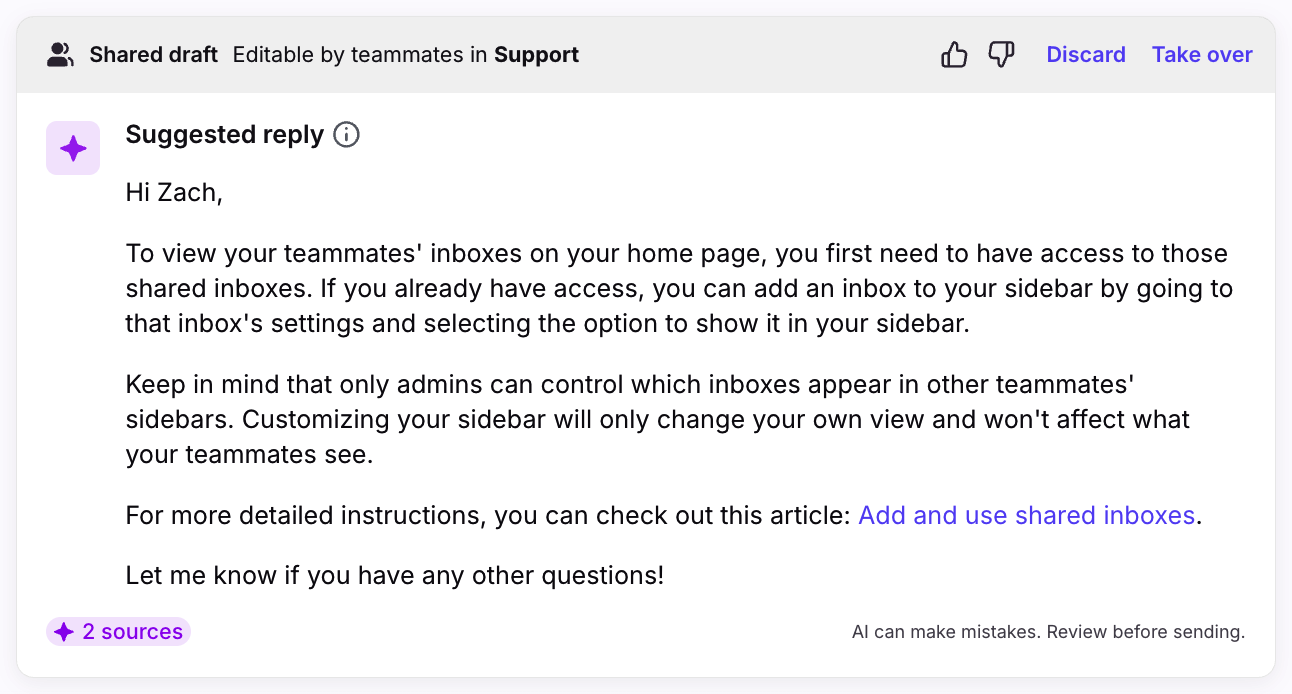This screenshot has width=1292, height=694.
Task: Discard the shared draft
Action: pos(1086,55)
